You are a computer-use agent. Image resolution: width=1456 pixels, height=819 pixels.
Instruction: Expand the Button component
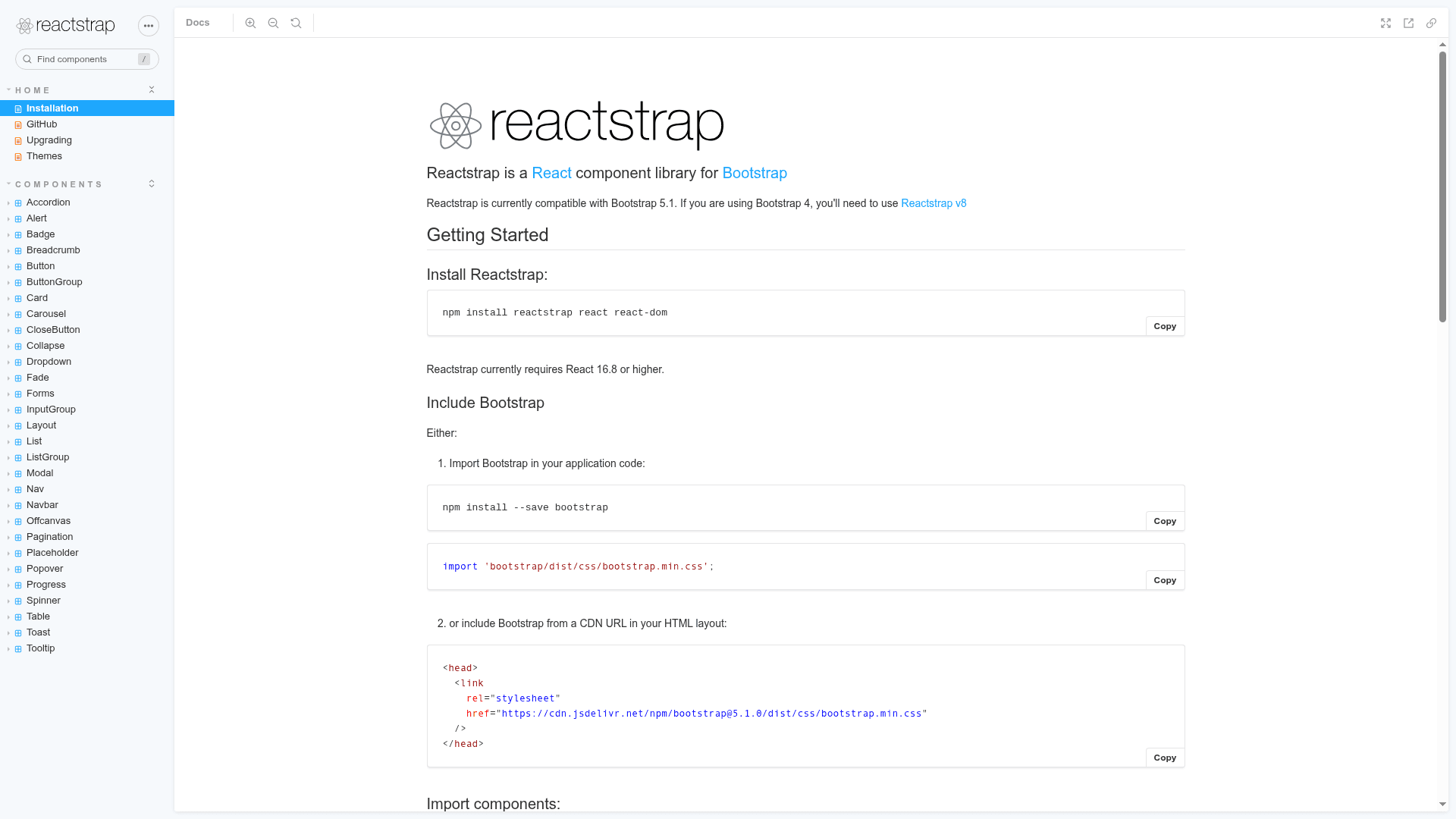pyautogui.click(x=87, y=266)
